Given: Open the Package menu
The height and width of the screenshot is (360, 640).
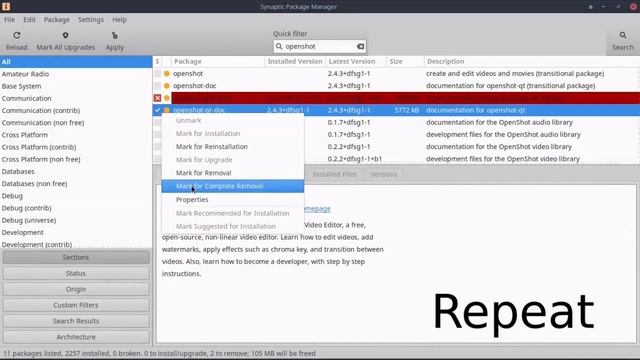Looking at the screenshot, I should pyautogui.click(x=57, y=20).
